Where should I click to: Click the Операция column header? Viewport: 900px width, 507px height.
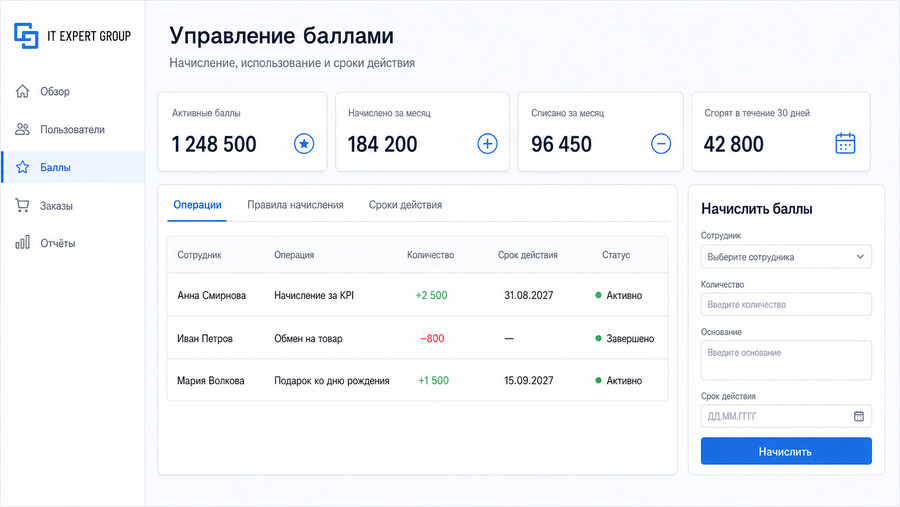click(294, 254)
